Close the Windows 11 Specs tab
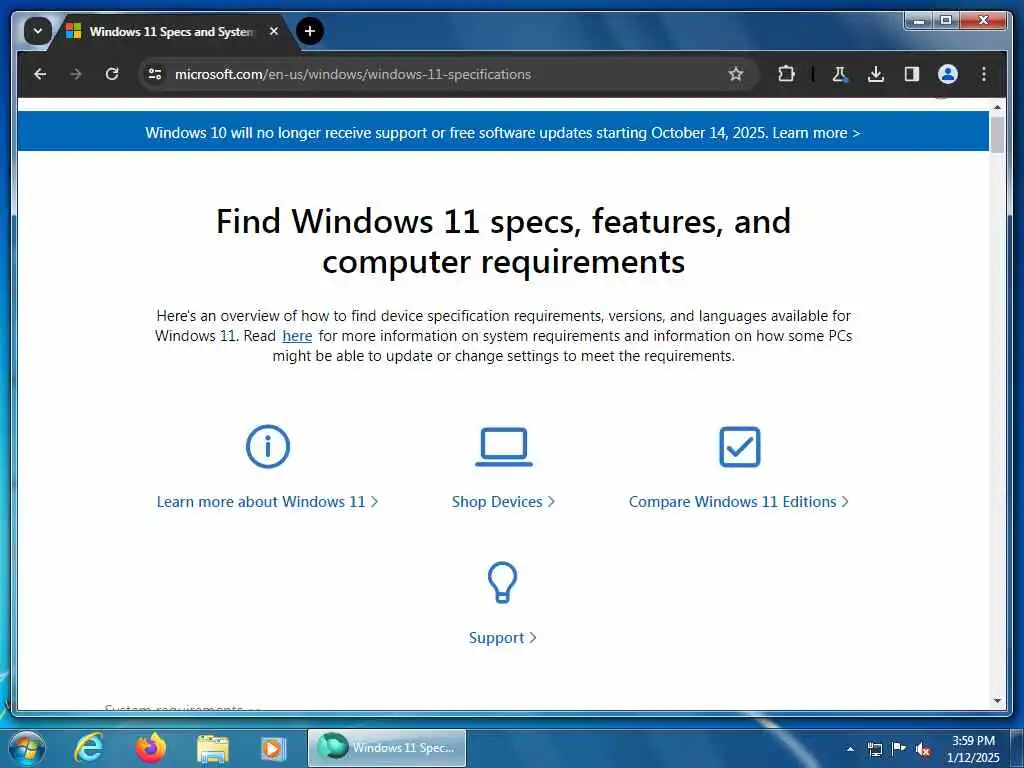 click(x=274, y=31)
